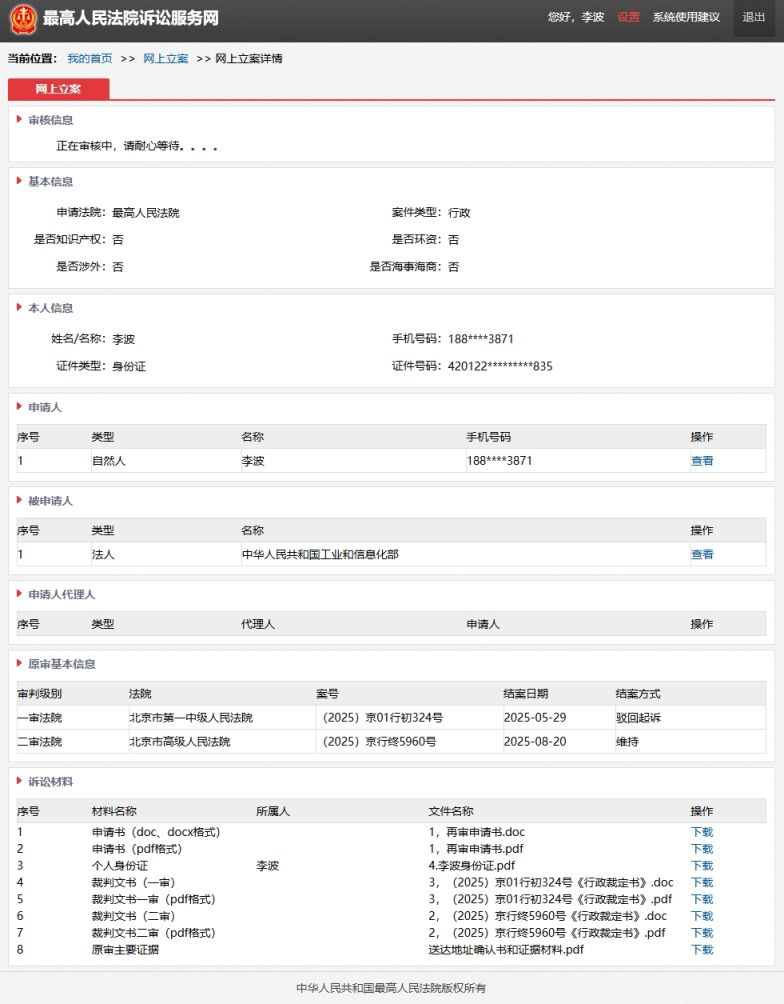Select the 北京市高级人民法院 second-instance row

coord(180,742)
